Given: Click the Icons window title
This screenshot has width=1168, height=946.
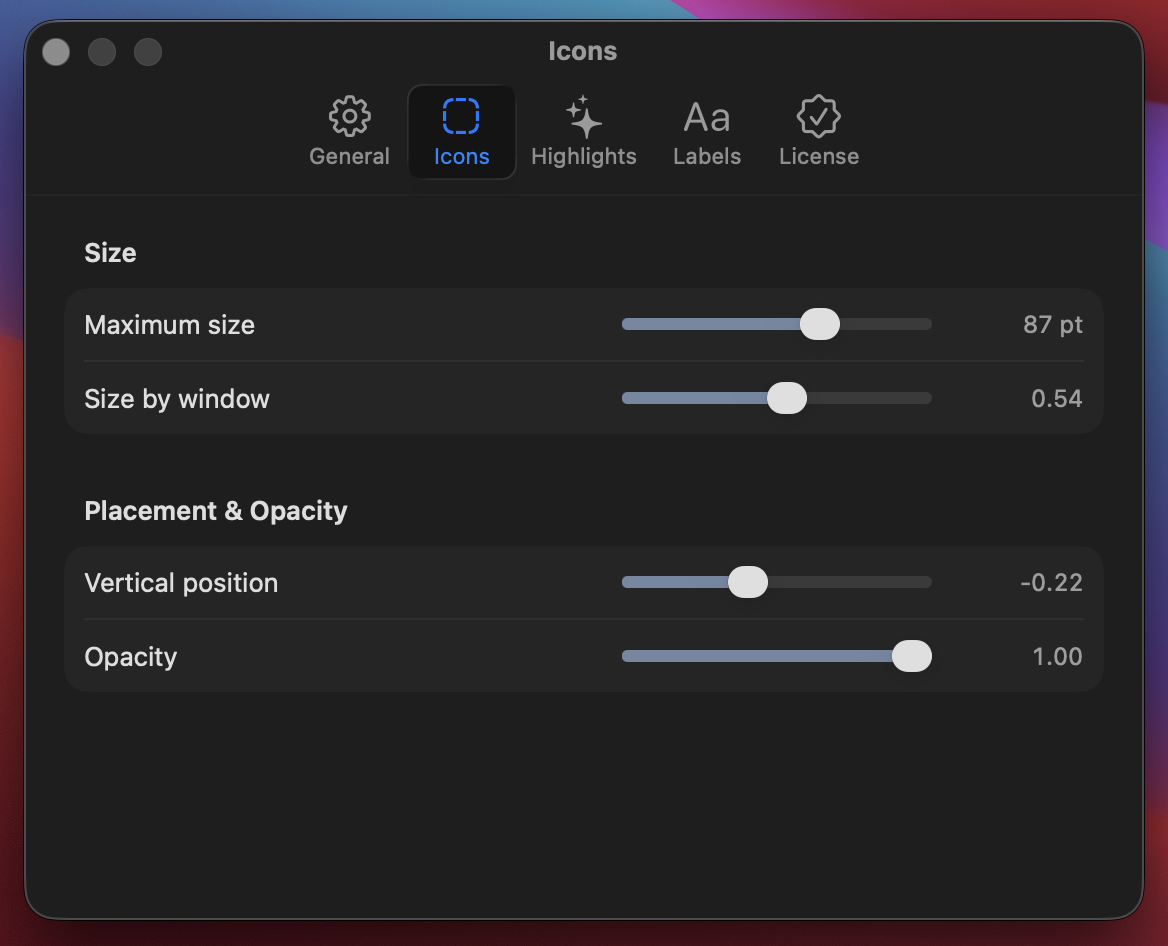Looking at the screenshot, I should (583, 51).
